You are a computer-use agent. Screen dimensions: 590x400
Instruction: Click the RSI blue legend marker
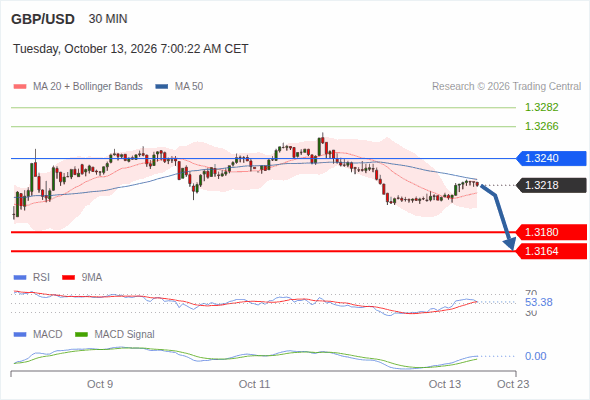(x=20, y=278)
